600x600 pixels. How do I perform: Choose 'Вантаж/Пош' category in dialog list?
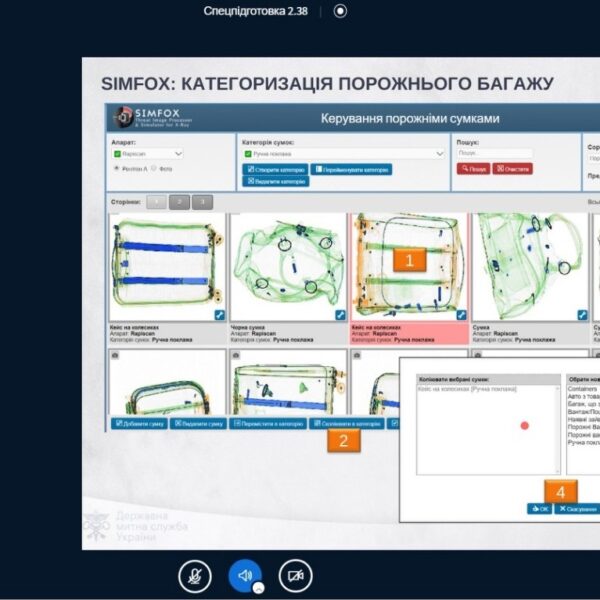pos(584,412)
